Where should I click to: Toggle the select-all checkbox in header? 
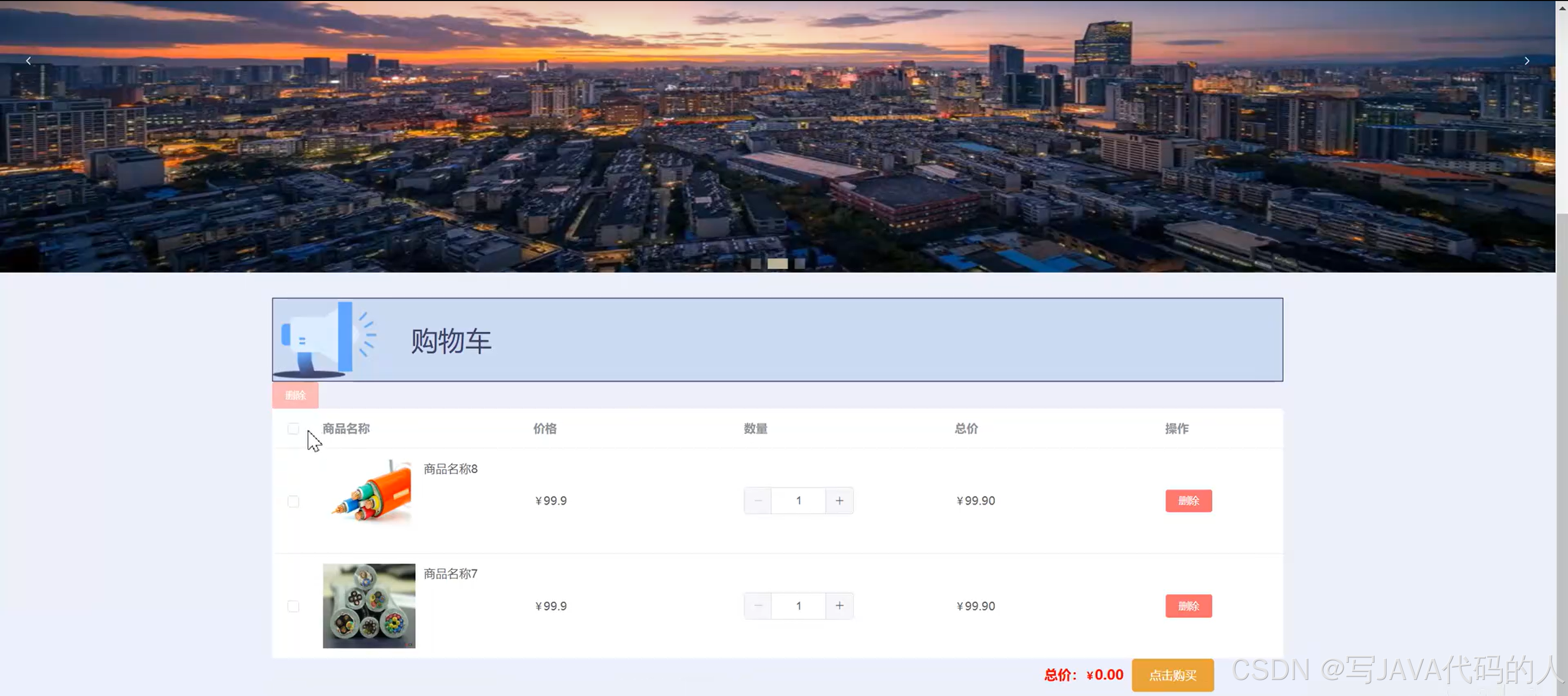(x=293, y=428)
